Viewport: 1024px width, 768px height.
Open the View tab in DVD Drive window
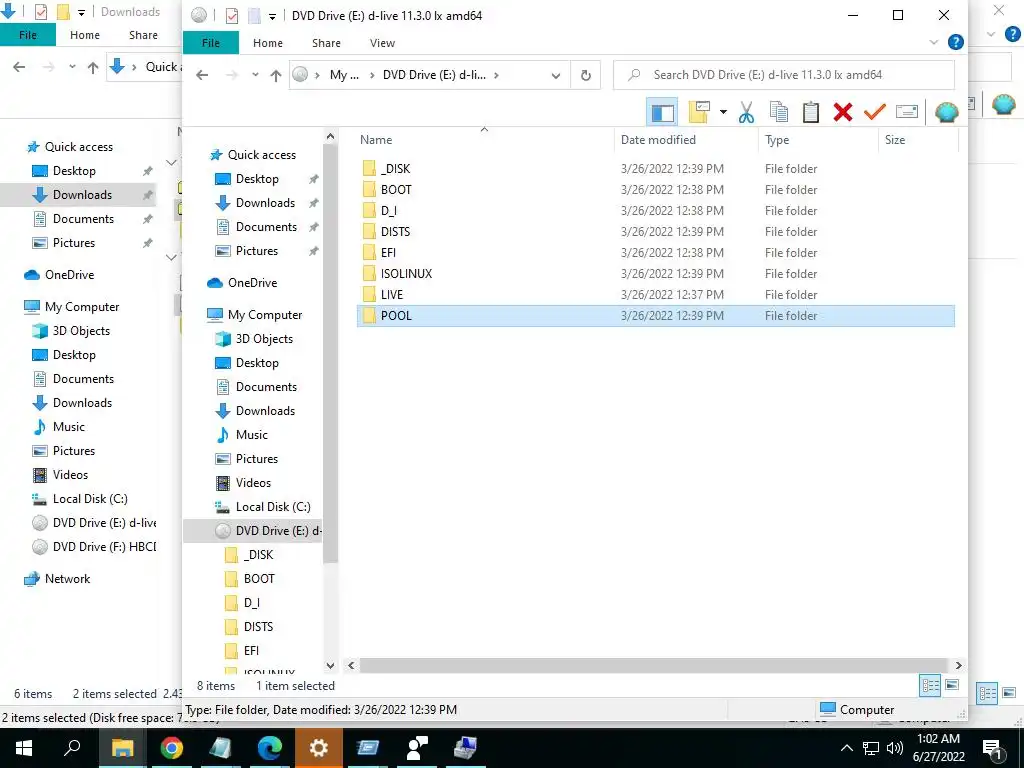(382, 42)
